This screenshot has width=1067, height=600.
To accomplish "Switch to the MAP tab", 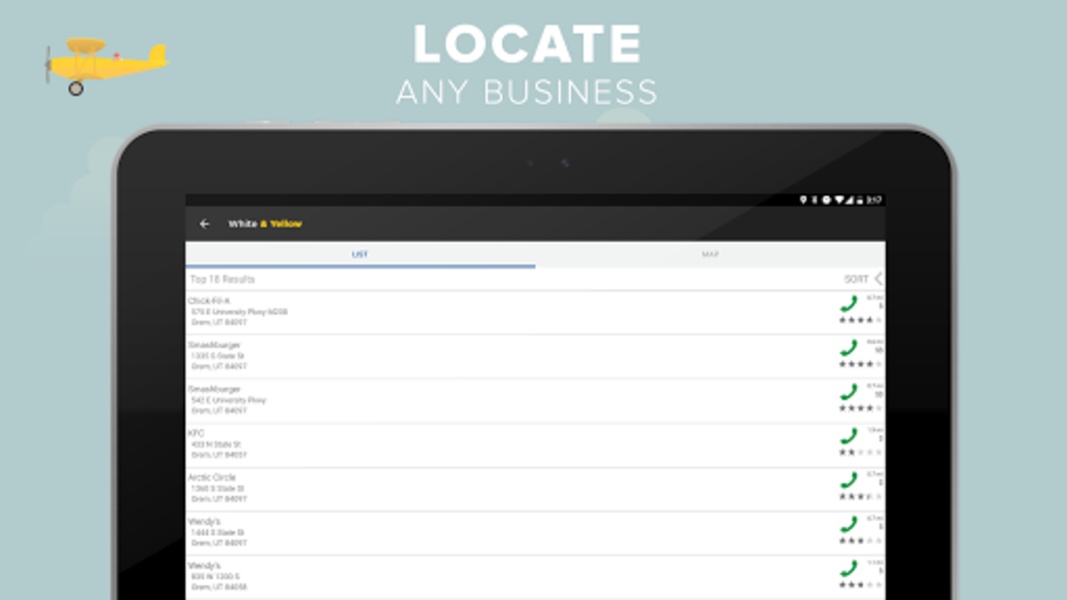I will 710,254.
